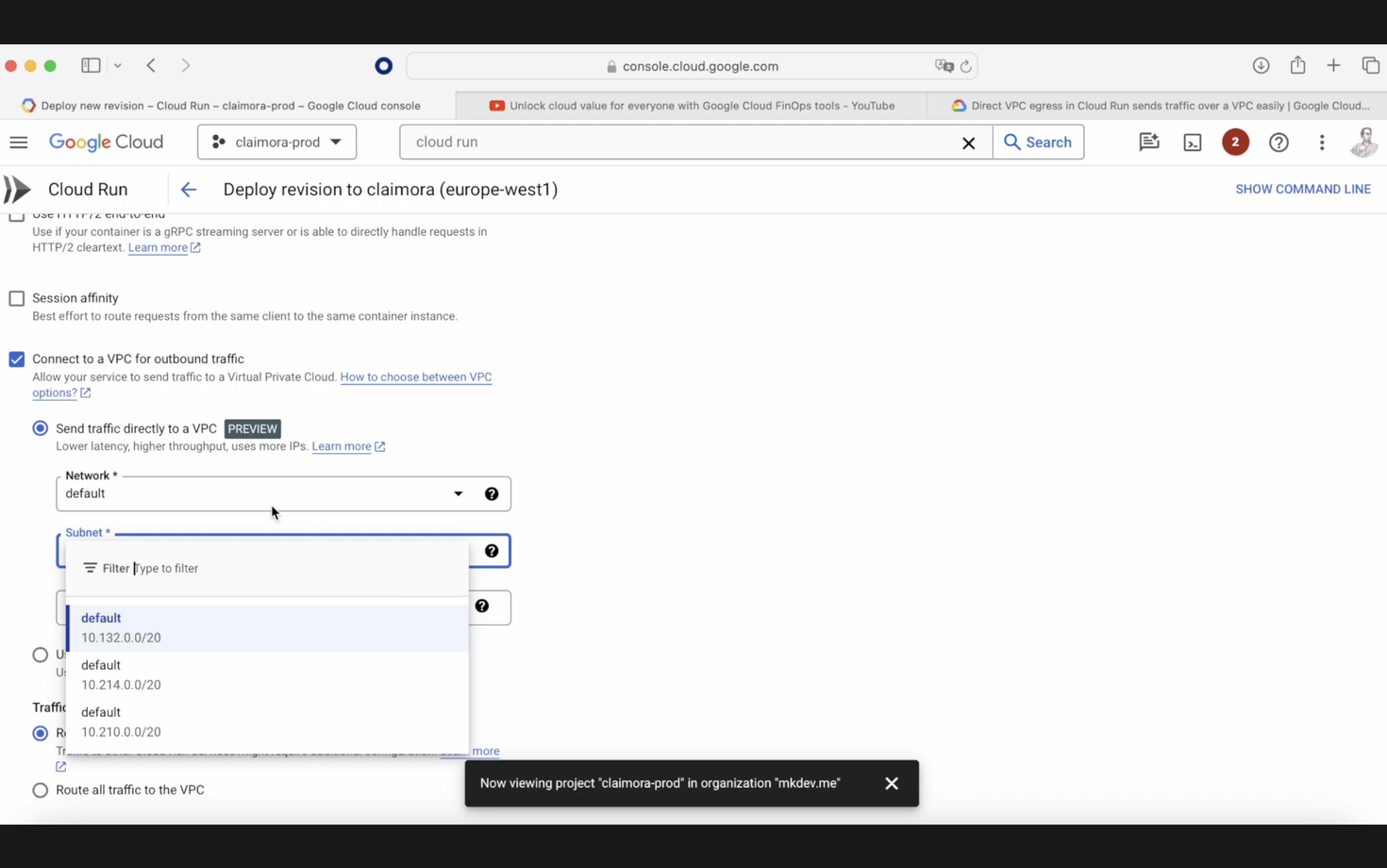Click the Cloud Run product logo icon

point(17,190)
